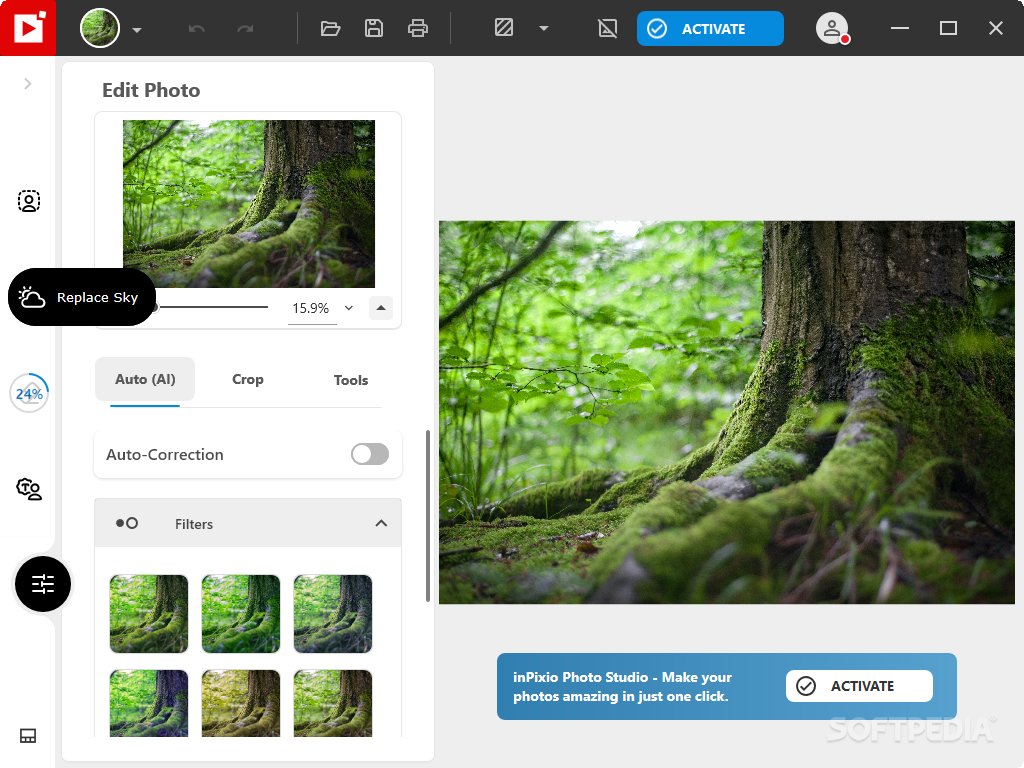Open a photo using the folder icon
This screenshot has width=1024, height=768.
point(330,28)
